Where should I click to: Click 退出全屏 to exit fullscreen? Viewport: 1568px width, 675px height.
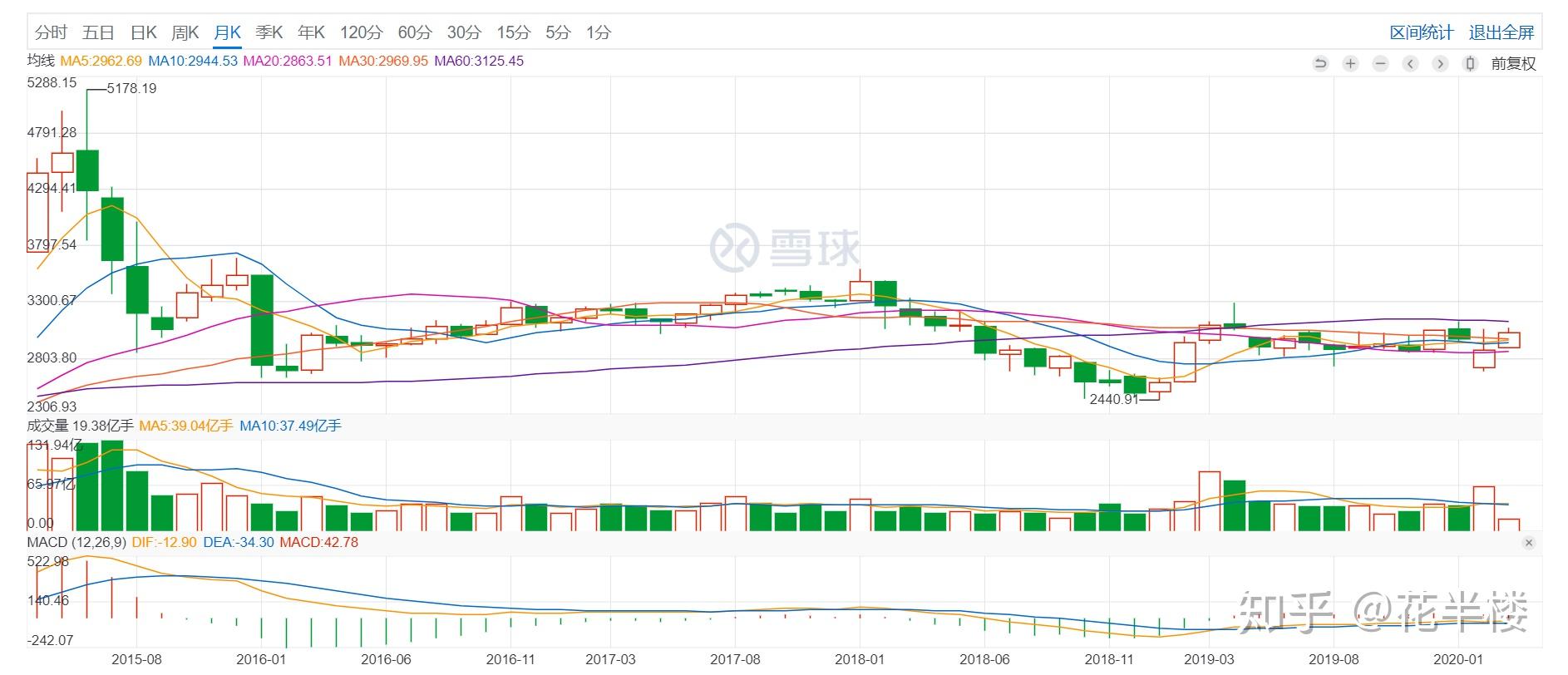(x=1501, y=32)
